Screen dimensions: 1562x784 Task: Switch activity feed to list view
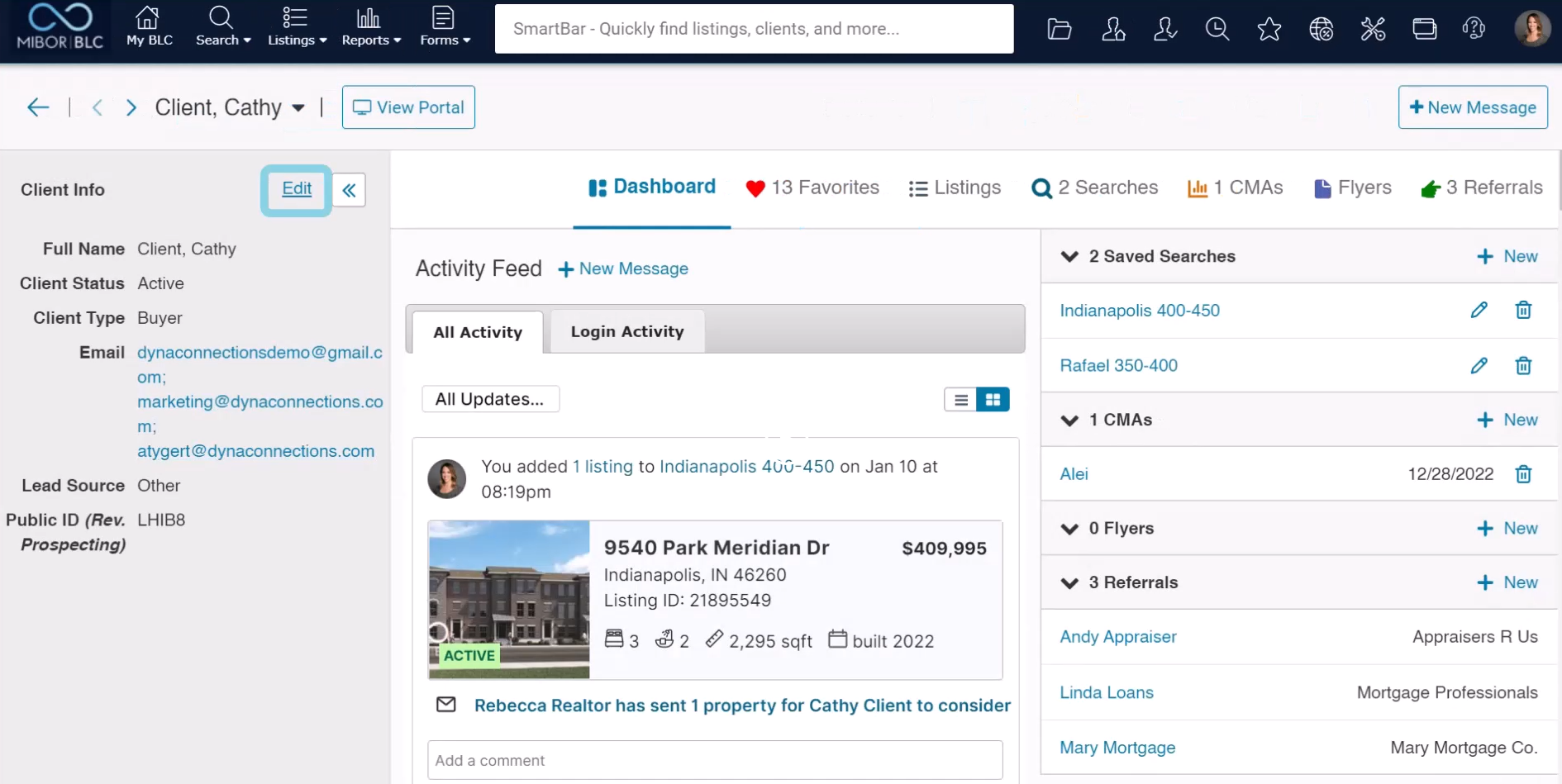point(960,400)
